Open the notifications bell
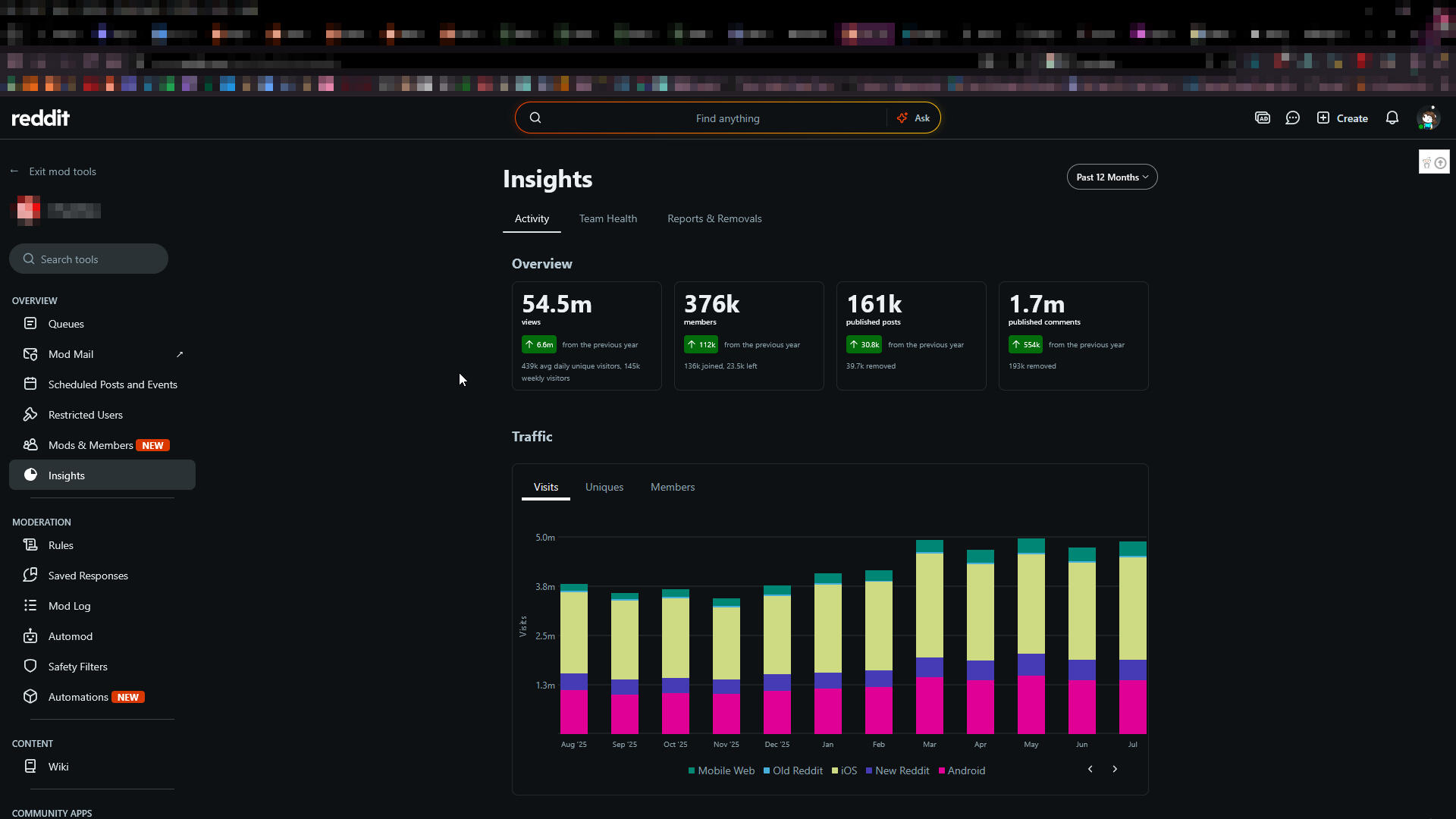 click(1392, 118)
